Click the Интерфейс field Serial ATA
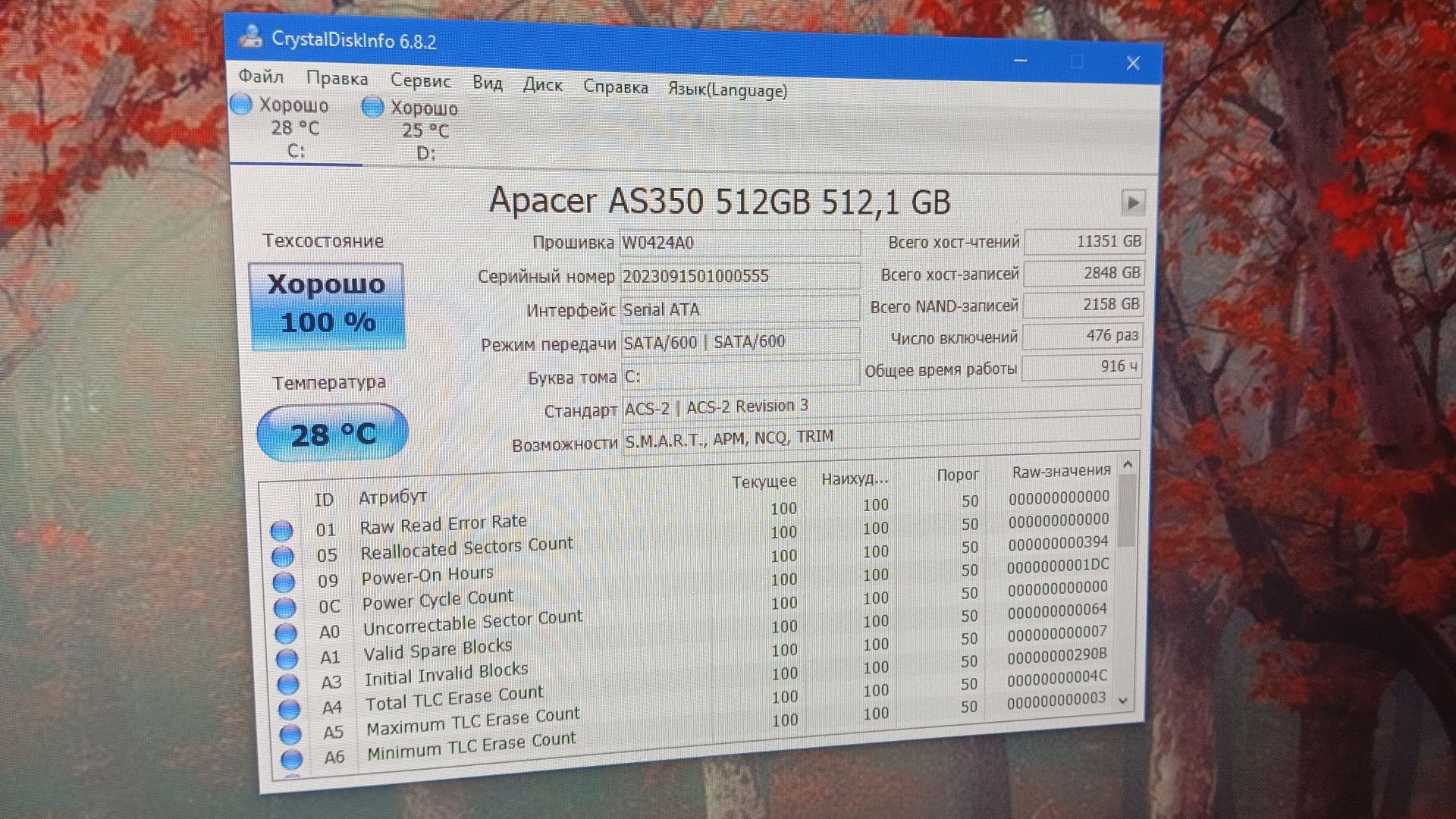The width and height of the screenshot is (1456, 819). click(739, 309)
